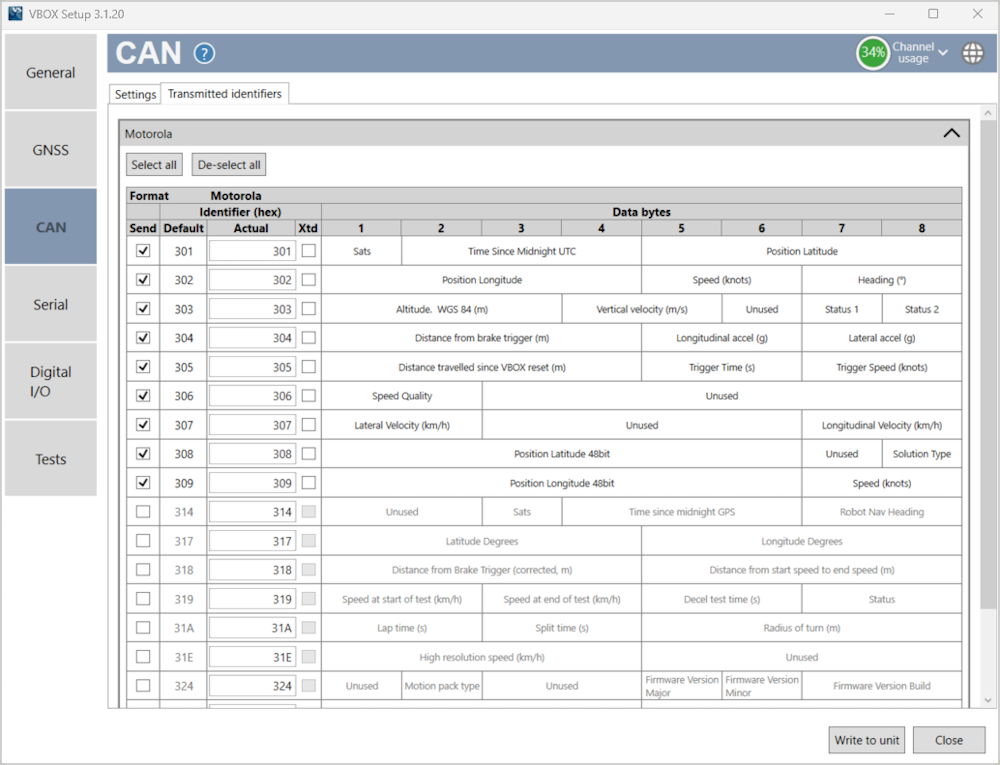Click the Speed Quality cell
The height and width of the screenshot is (765, 1000).
pos(402,396)
